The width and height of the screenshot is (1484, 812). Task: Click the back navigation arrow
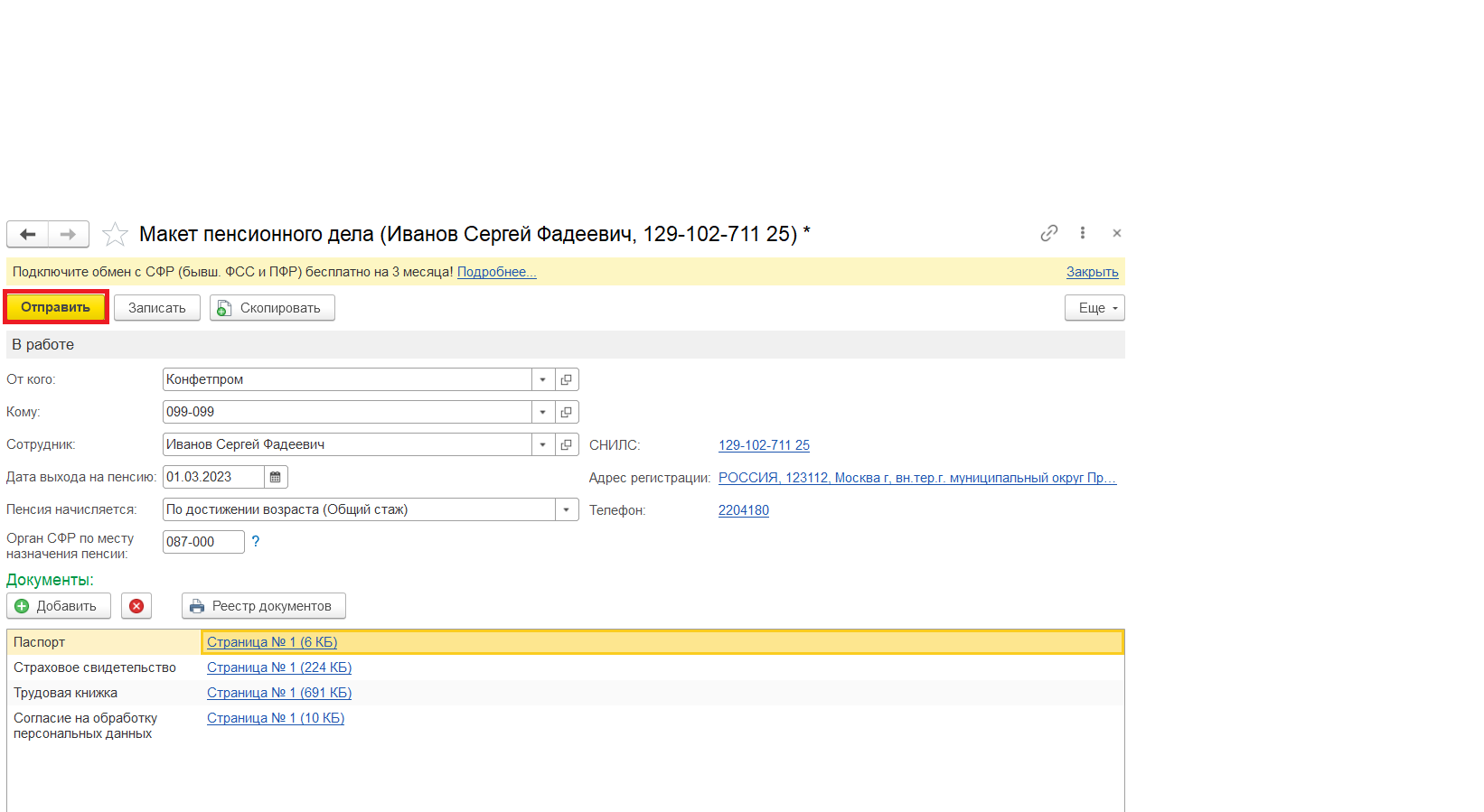28,235
